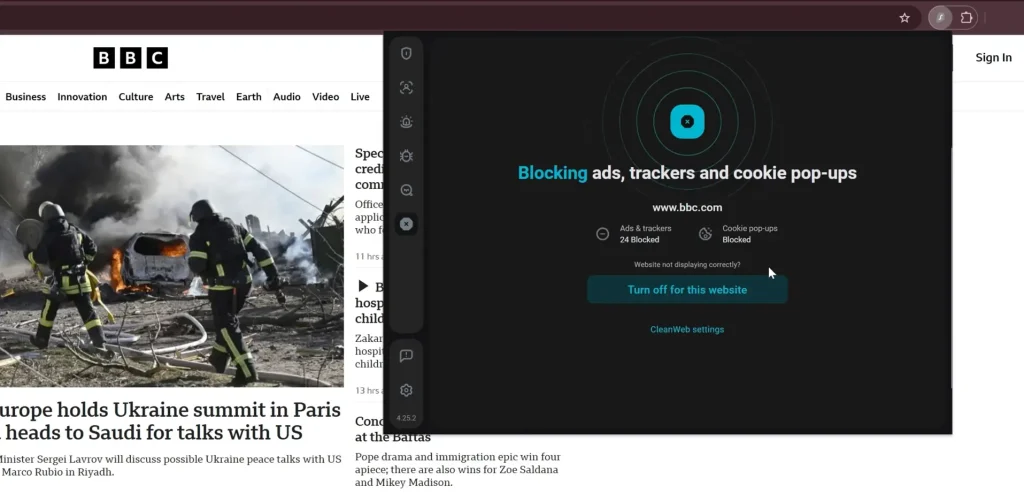
Task: Open the Live section on BBC
Action: click(x=360, y=97)
